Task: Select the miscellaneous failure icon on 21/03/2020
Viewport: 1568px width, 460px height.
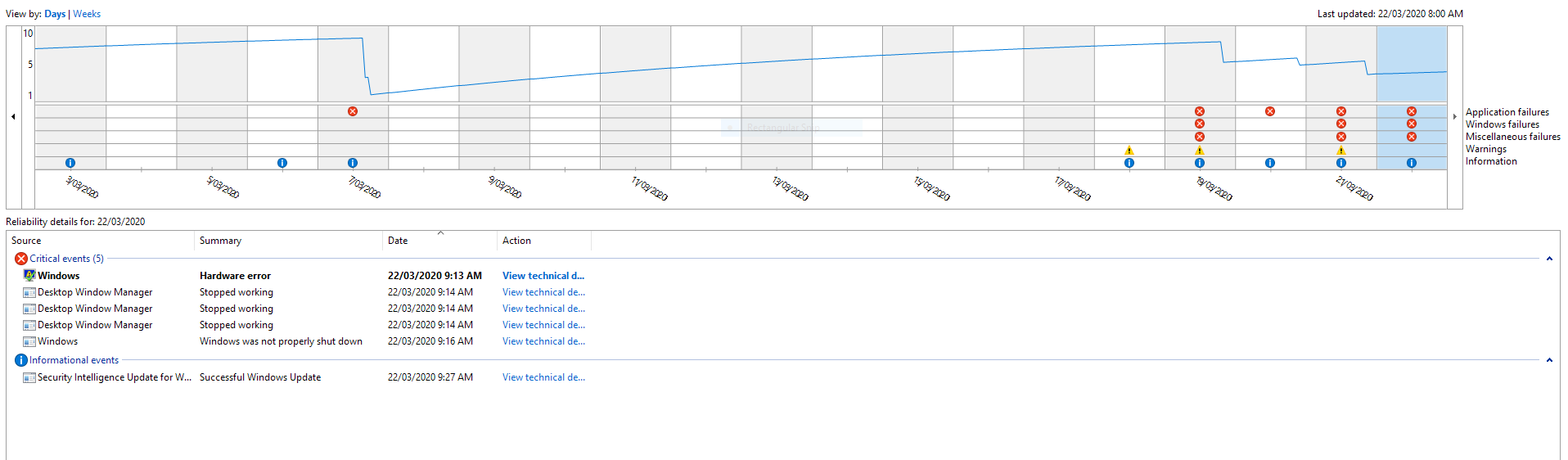Action: (1341, 137)
